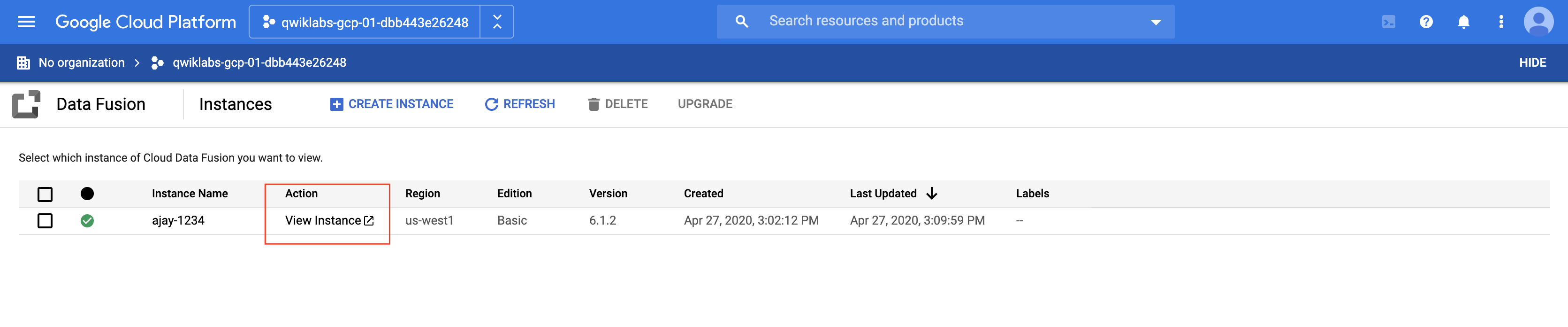Click last updated Apr 27, 2020, 3:09:59 PM

tap(917, 221)
